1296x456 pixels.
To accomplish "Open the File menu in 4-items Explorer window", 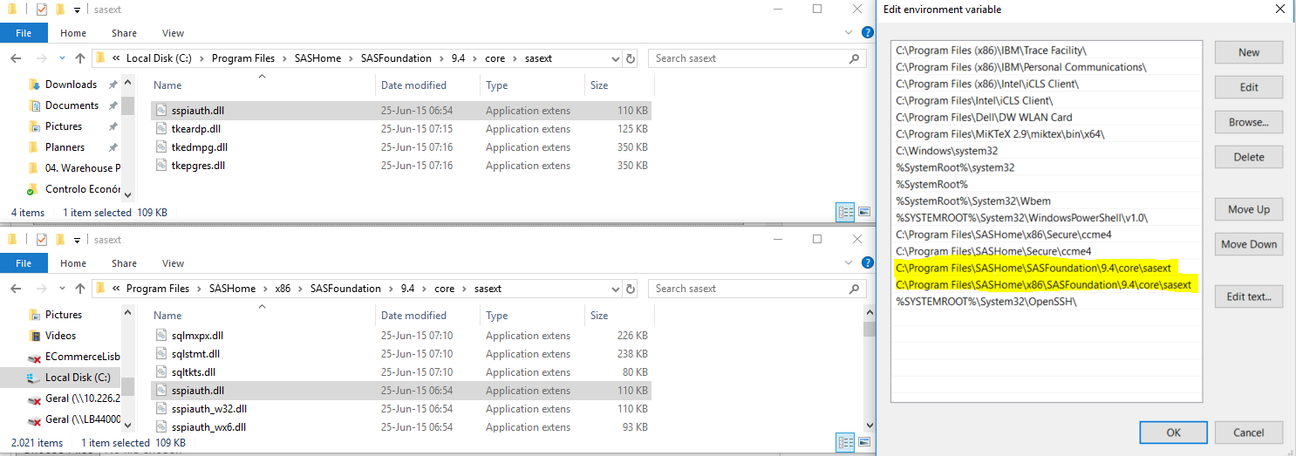I will click(x=23, y=33).
